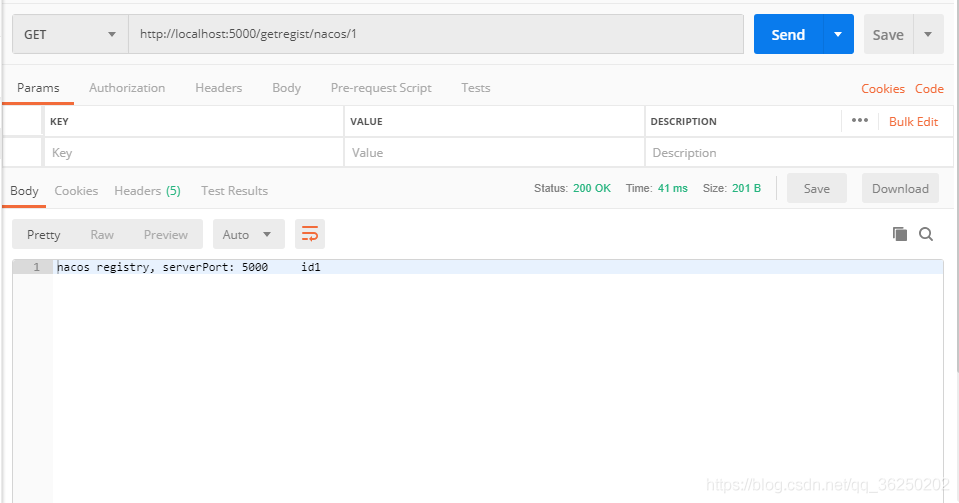Open the Send button dropdown arrow

(x=839, y=34)
